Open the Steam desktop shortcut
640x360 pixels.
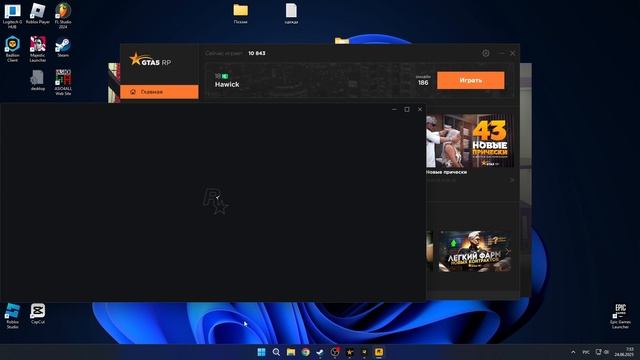(x=63, y=47)
